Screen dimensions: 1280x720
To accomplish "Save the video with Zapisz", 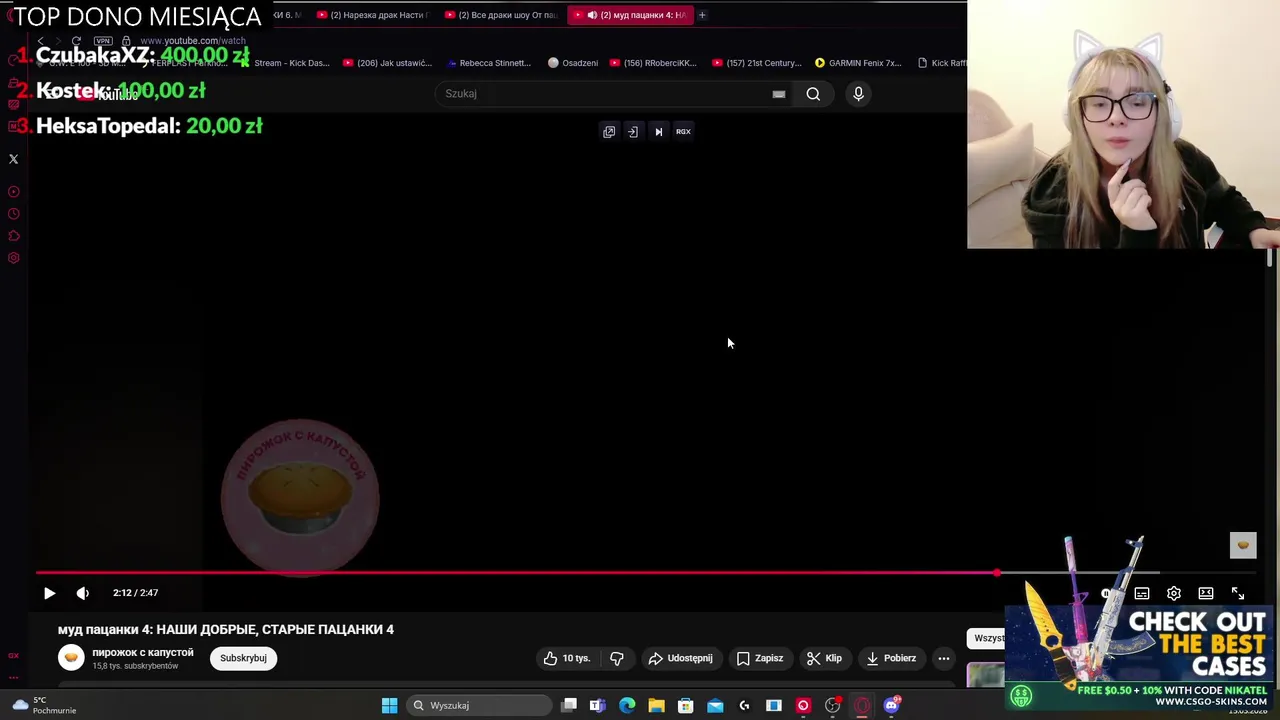I will 760,658.
